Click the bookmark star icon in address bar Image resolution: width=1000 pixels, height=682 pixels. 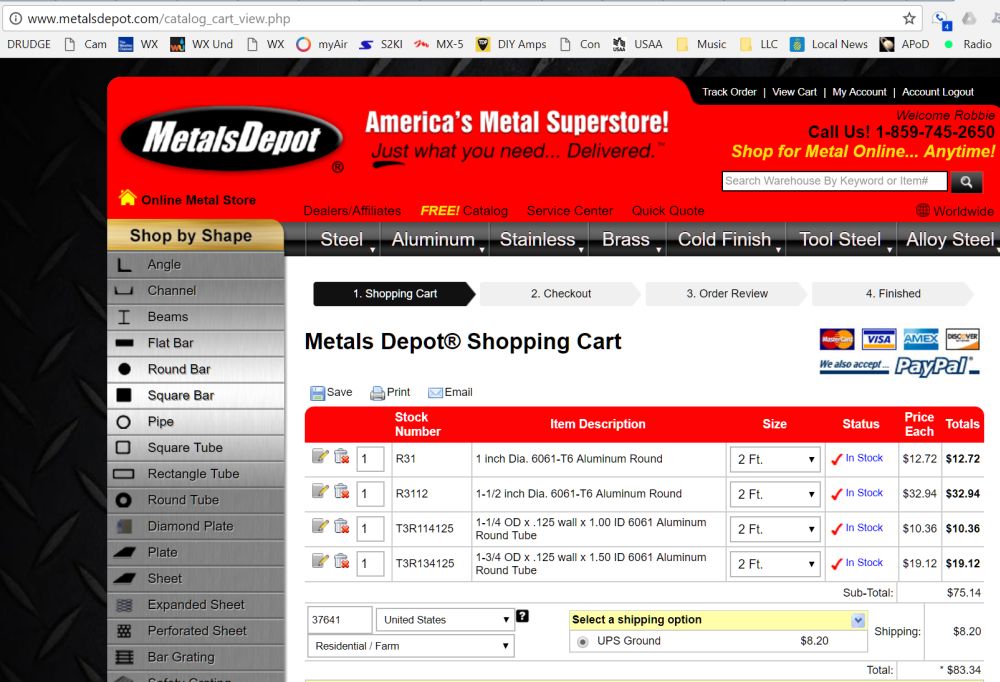[x=909, y=19]
